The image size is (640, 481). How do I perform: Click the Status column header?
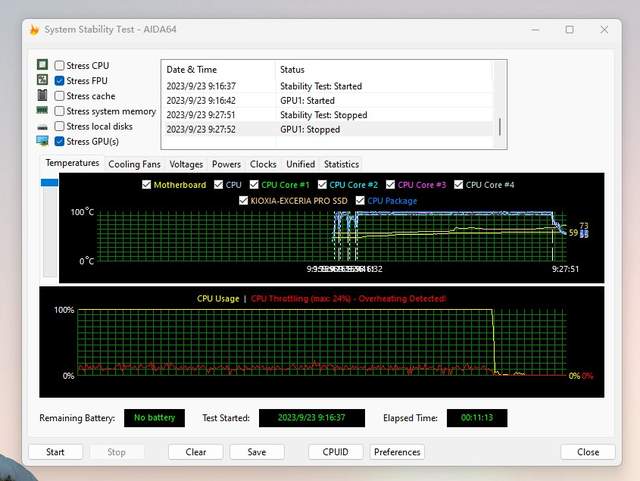coord(384,70)
